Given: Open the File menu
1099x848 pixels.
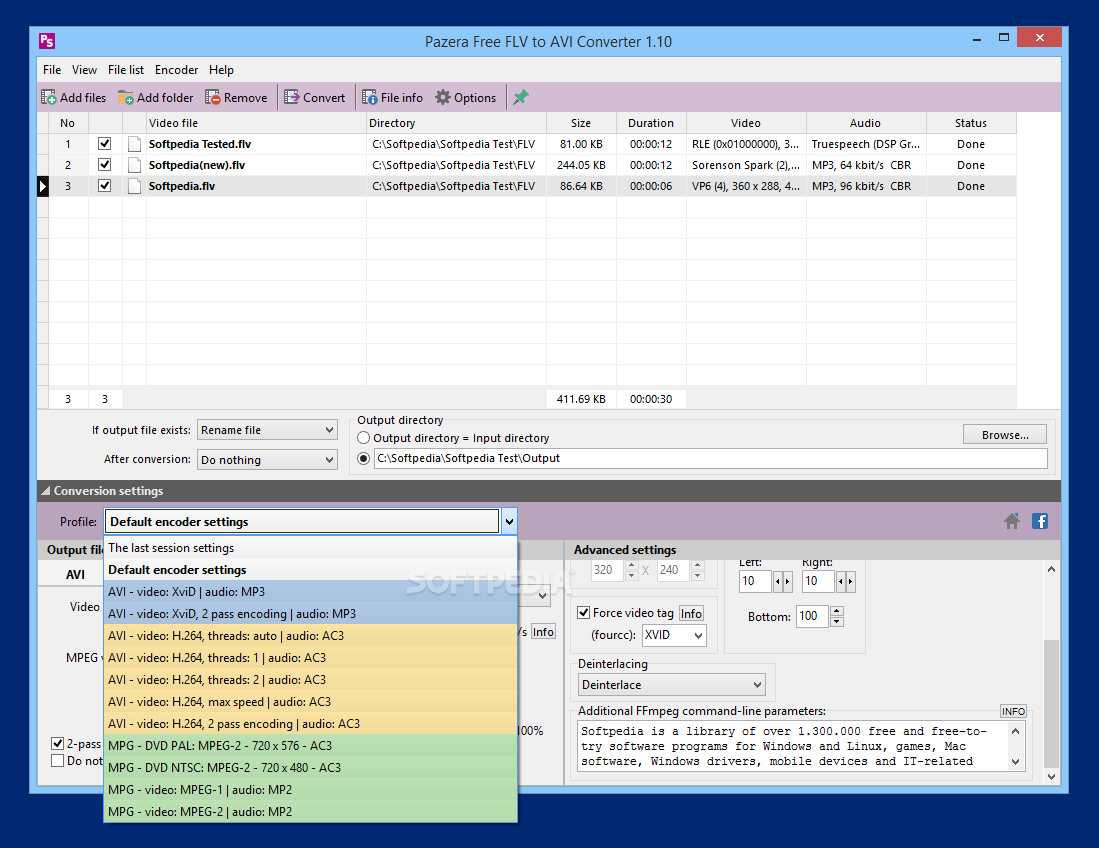Looking at the screenshot, I should click(52, 69).
